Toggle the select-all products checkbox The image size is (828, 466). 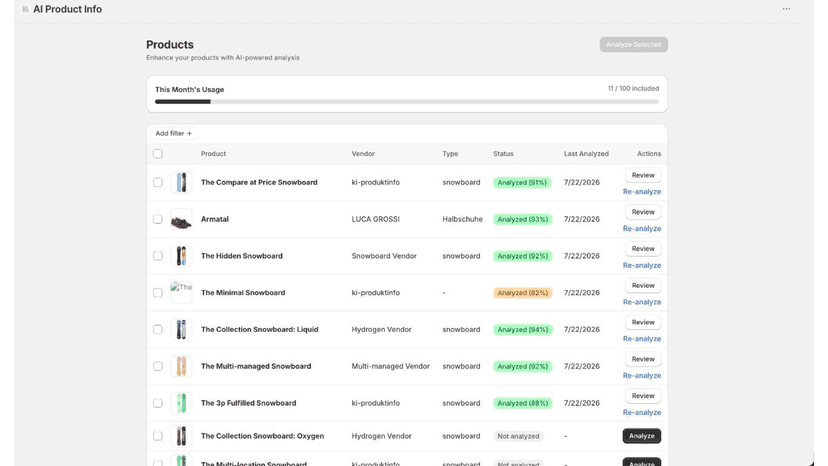click(x=158, y=154)
